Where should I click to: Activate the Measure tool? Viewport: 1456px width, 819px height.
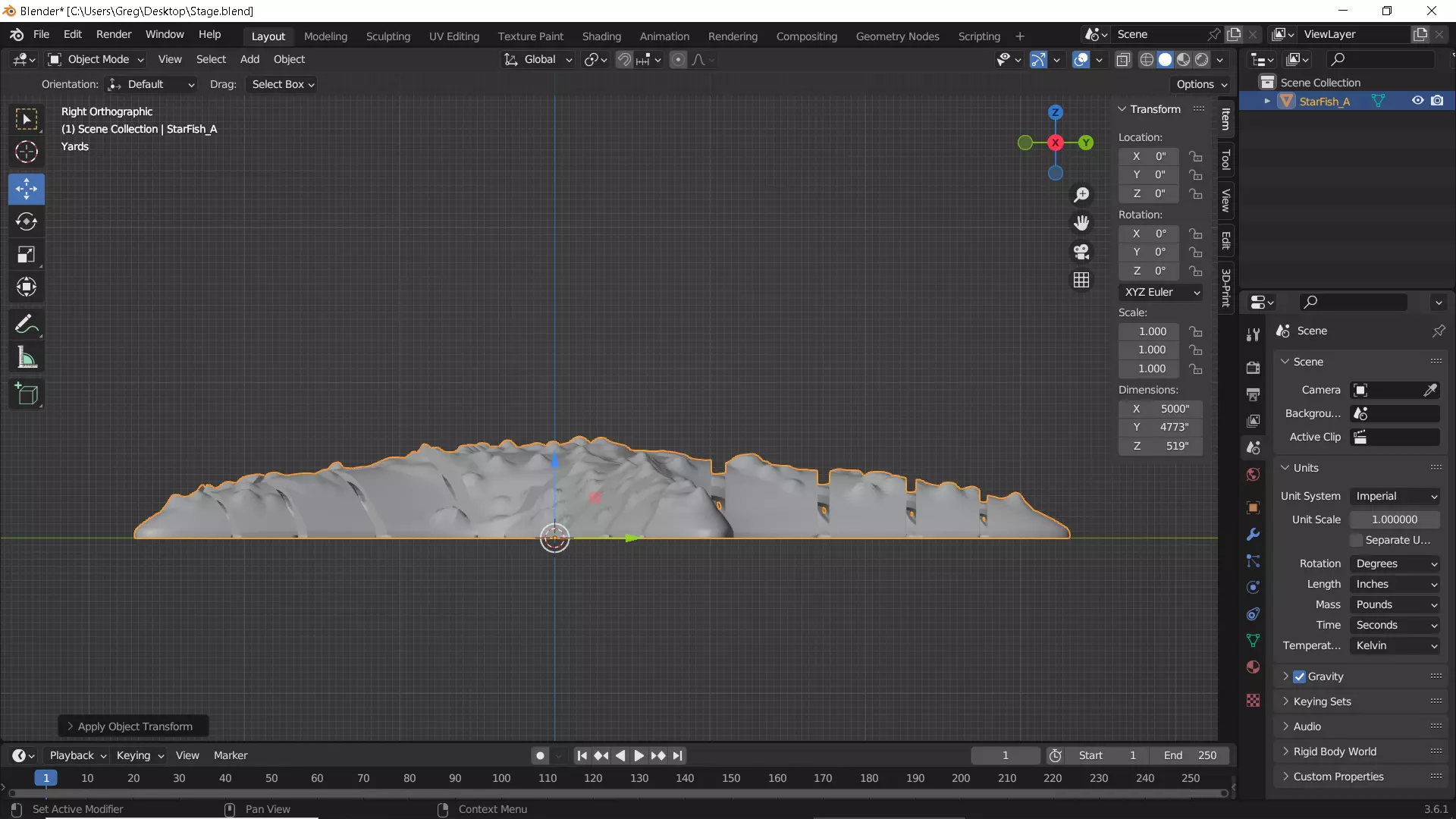27,358
